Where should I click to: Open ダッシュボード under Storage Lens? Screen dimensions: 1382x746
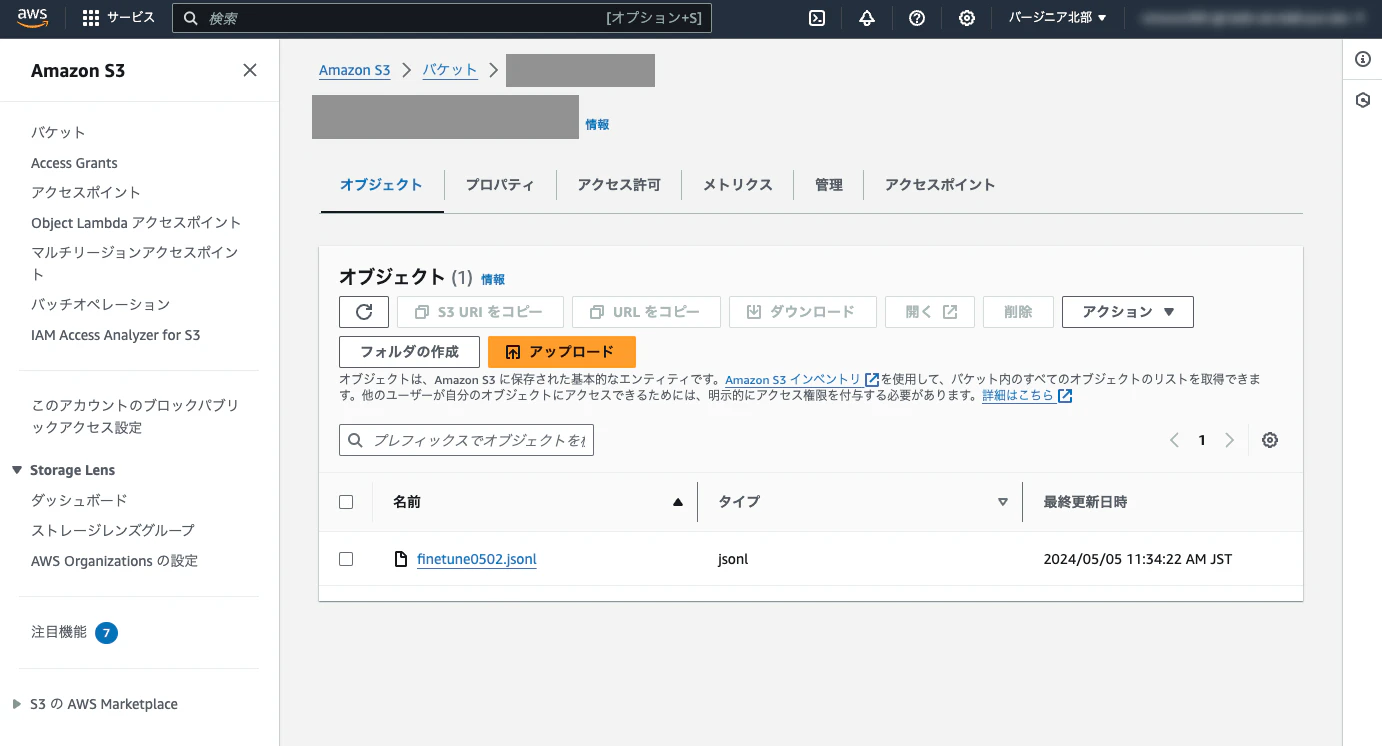(x=79, y=500)
